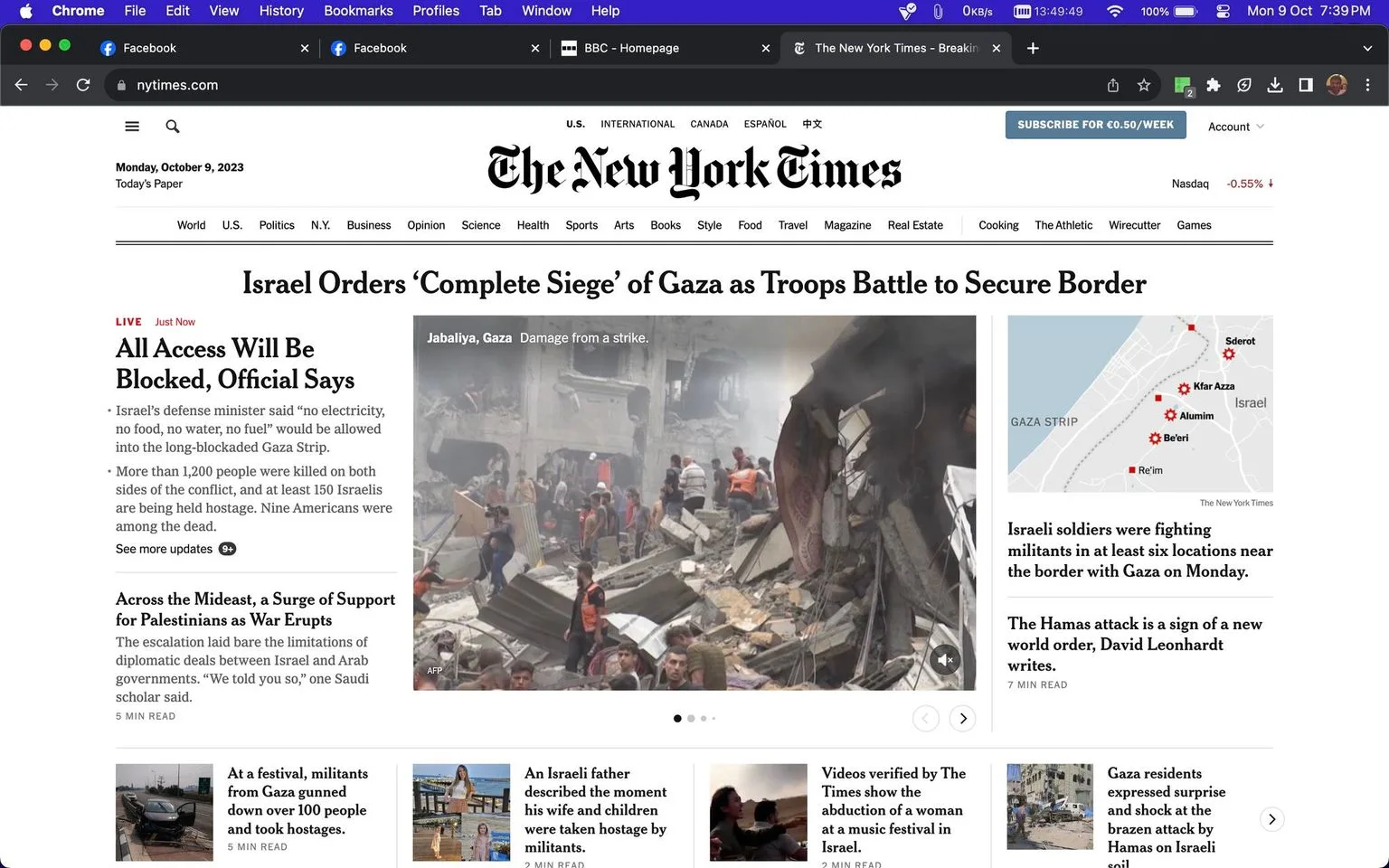Open Chrome three-dot menu
The height and width of the screenshot is (868, 1389).
coord(1367,85)
